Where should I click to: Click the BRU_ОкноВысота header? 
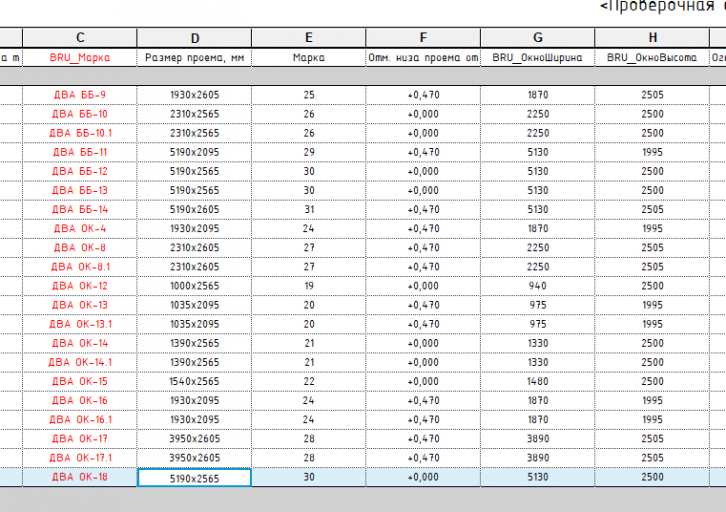652,58
